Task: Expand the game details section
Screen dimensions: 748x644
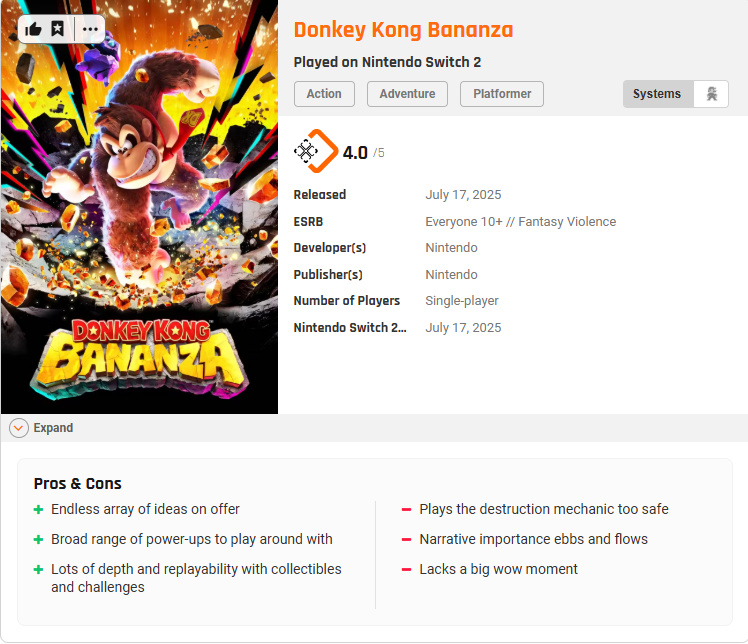Action: [x=53, y=428]
